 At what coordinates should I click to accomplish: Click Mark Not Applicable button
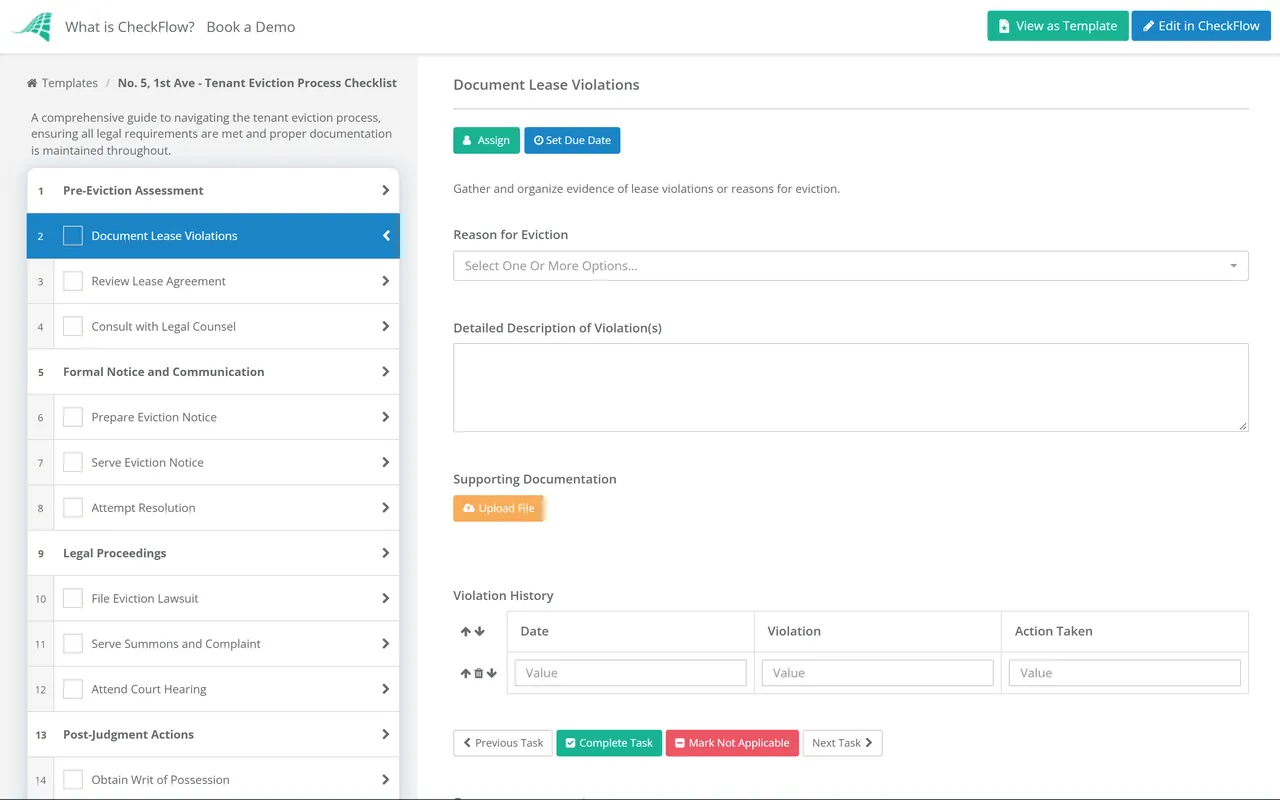point(732,743)
